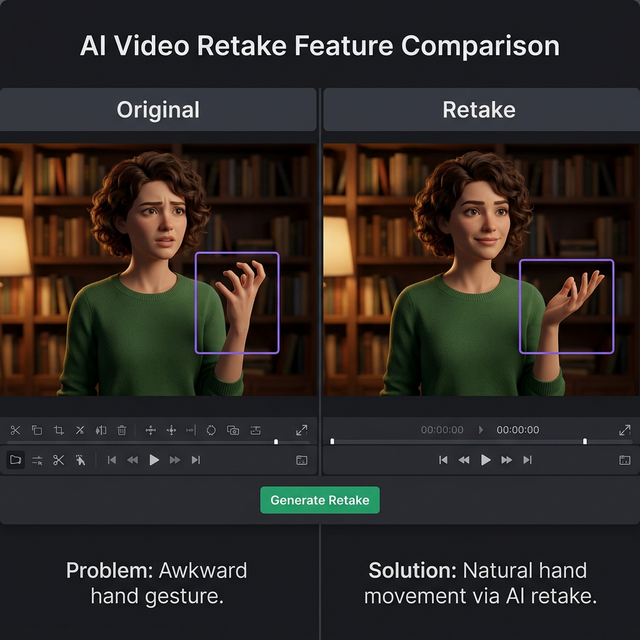The width and height of the screenshot is (640, 640).
Task: Expand Retake preview to fullscreen
Action: pos(624,430)
